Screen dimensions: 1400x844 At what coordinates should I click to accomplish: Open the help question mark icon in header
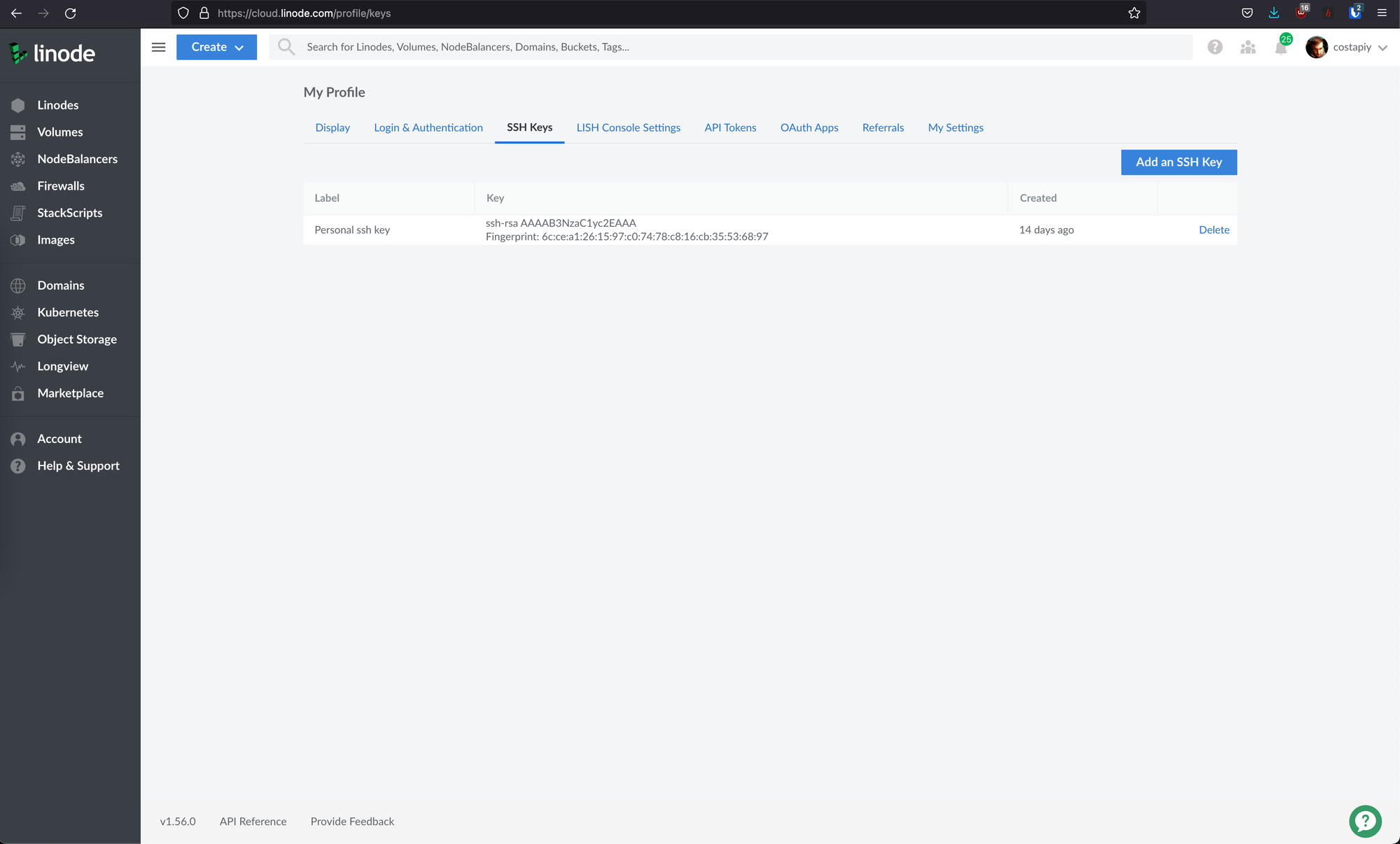1214,47
